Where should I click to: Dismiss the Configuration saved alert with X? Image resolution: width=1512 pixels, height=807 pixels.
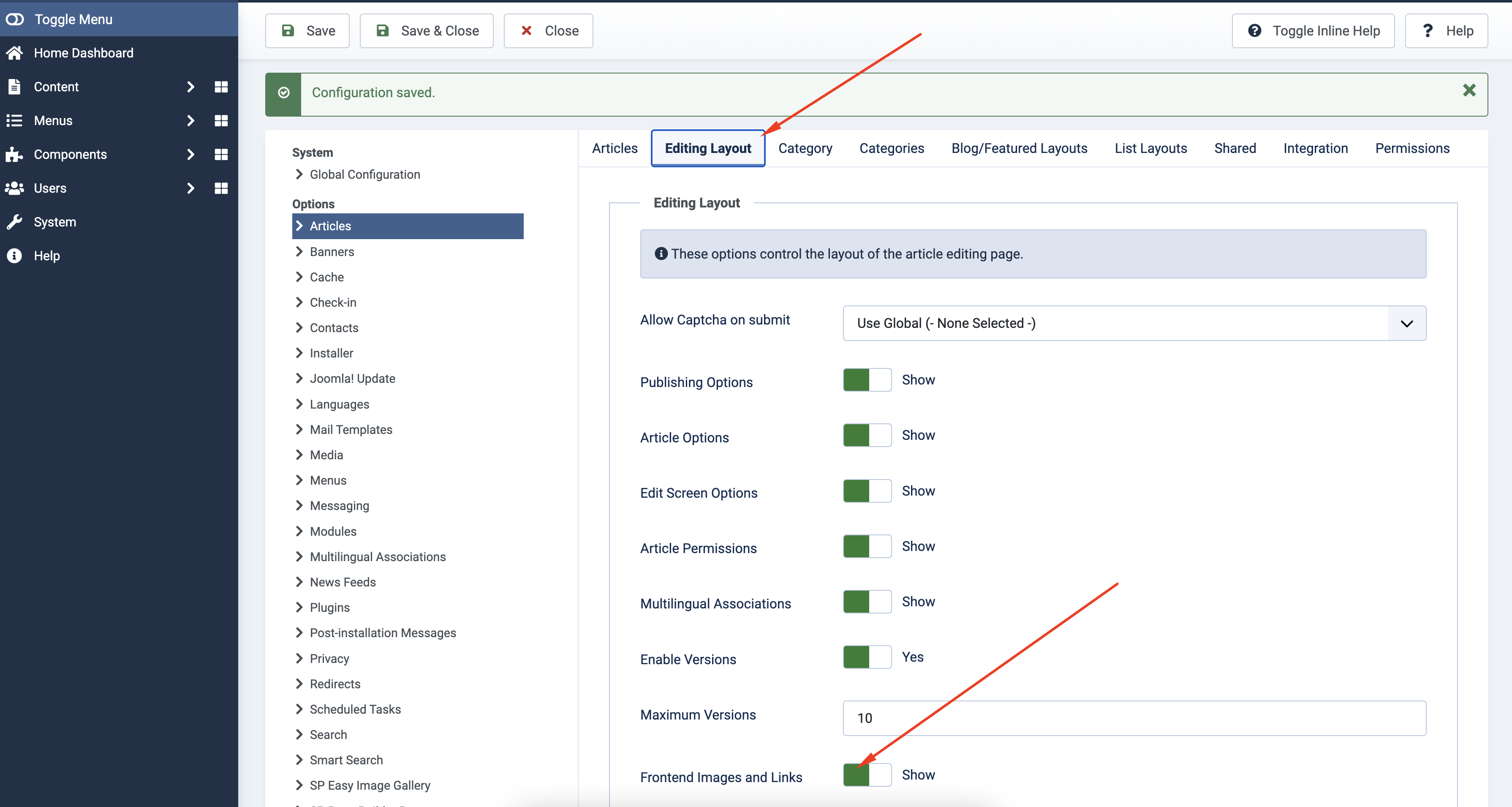pos(1469,90)
